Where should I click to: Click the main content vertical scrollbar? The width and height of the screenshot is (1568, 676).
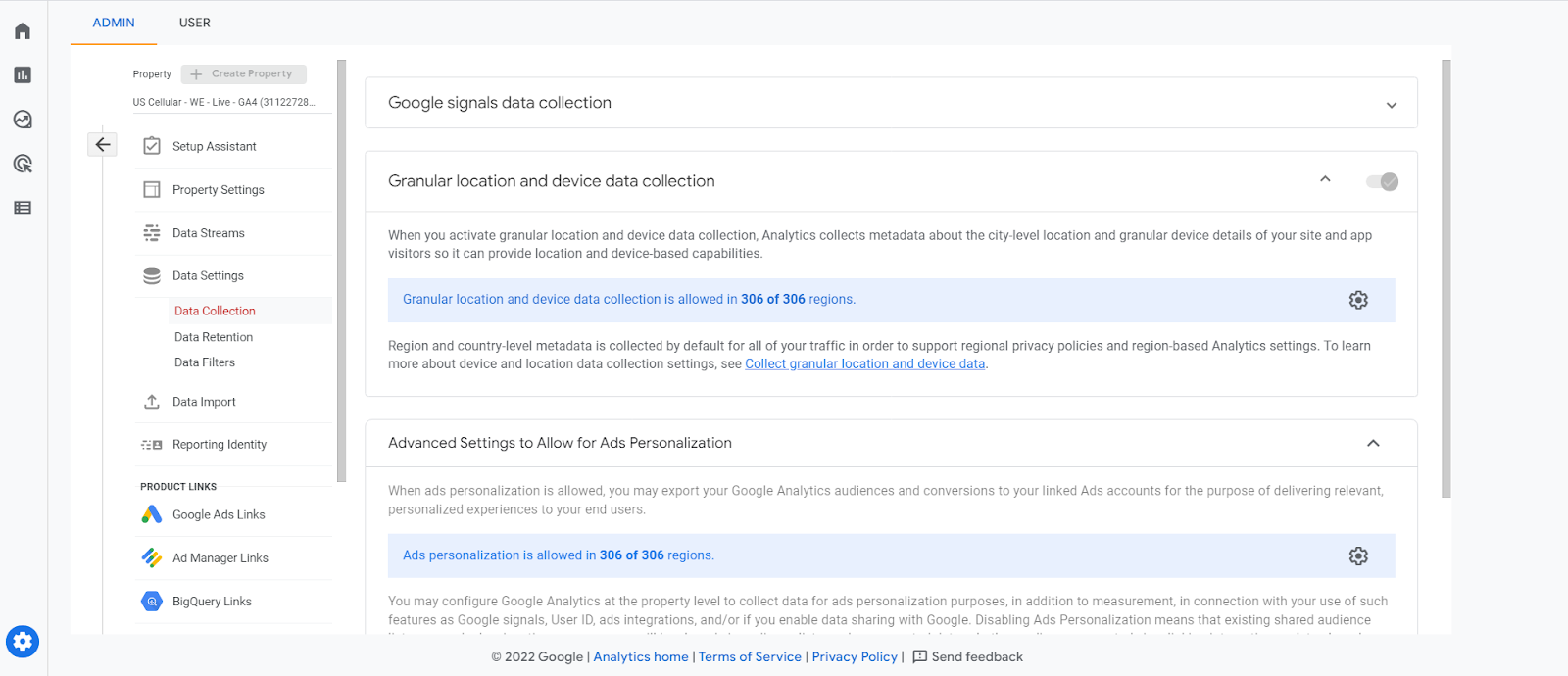[x=1446, y=278]
